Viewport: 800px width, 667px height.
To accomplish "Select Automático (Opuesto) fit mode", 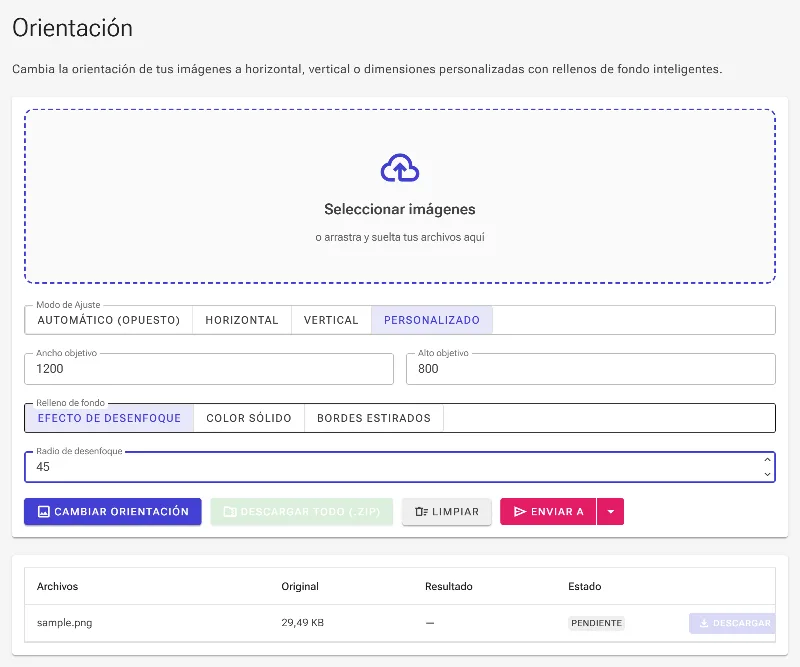I will point(109,320).
